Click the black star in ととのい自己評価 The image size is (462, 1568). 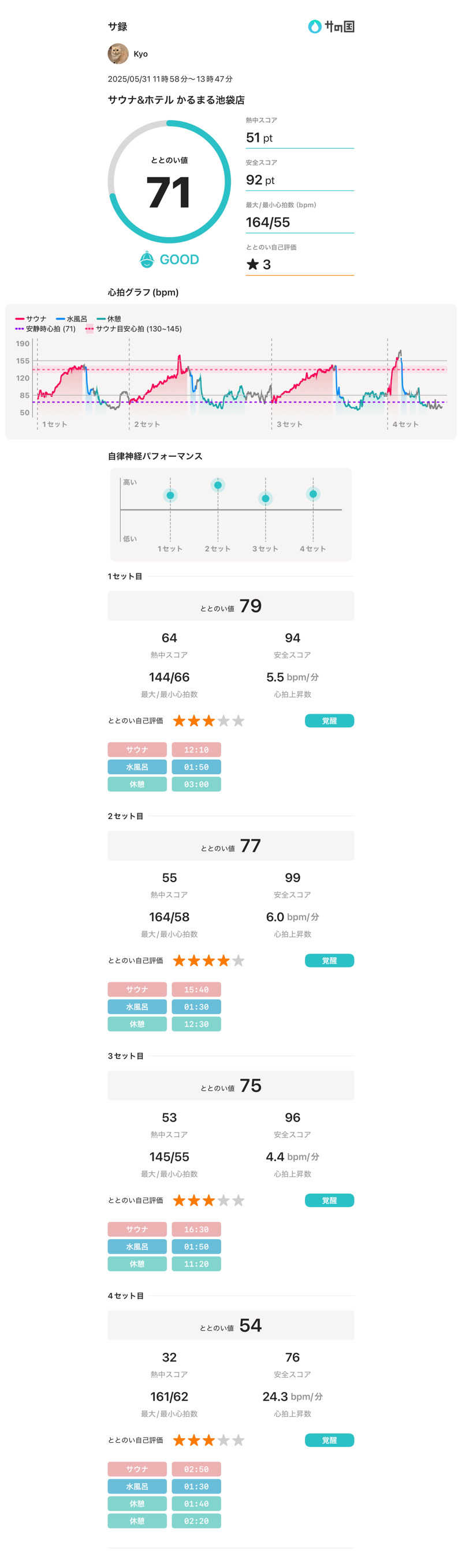tap(252, 264)
